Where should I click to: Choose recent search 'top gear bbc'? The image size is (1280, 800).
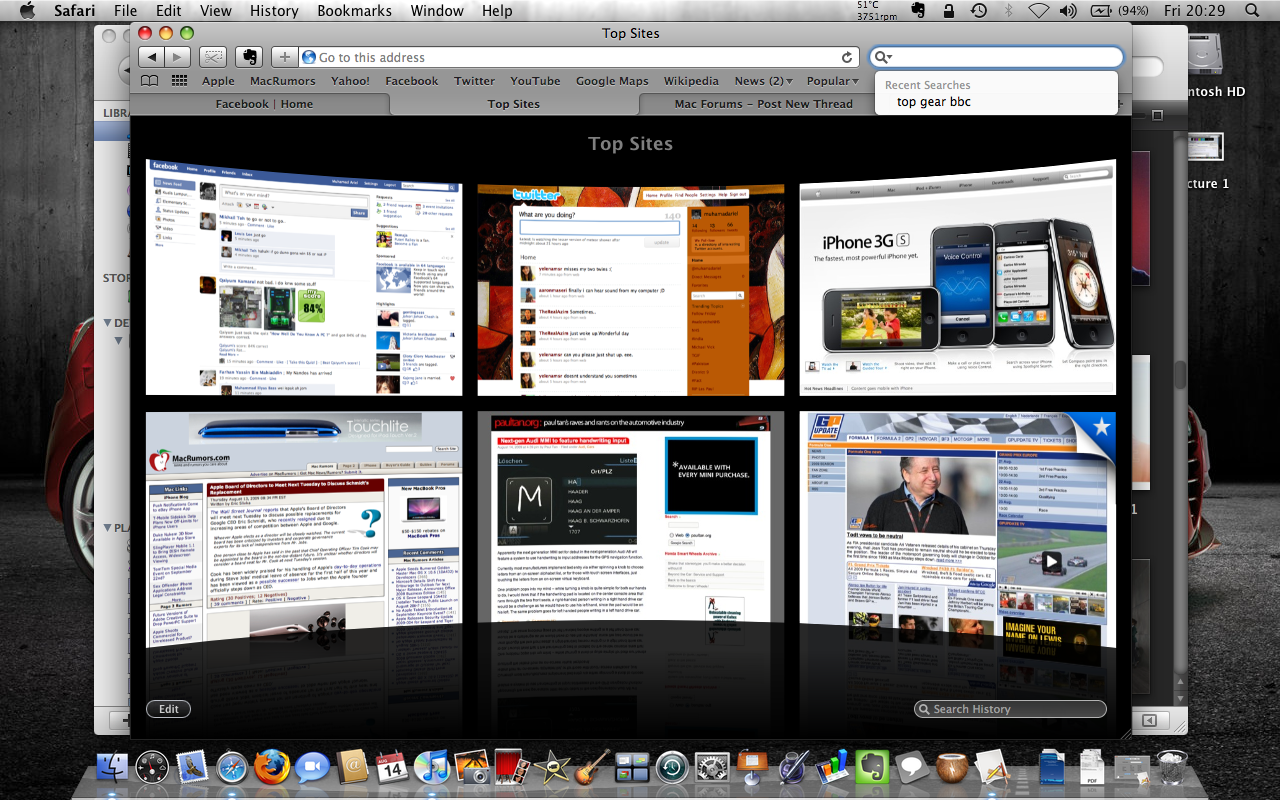tap(934, 102)
